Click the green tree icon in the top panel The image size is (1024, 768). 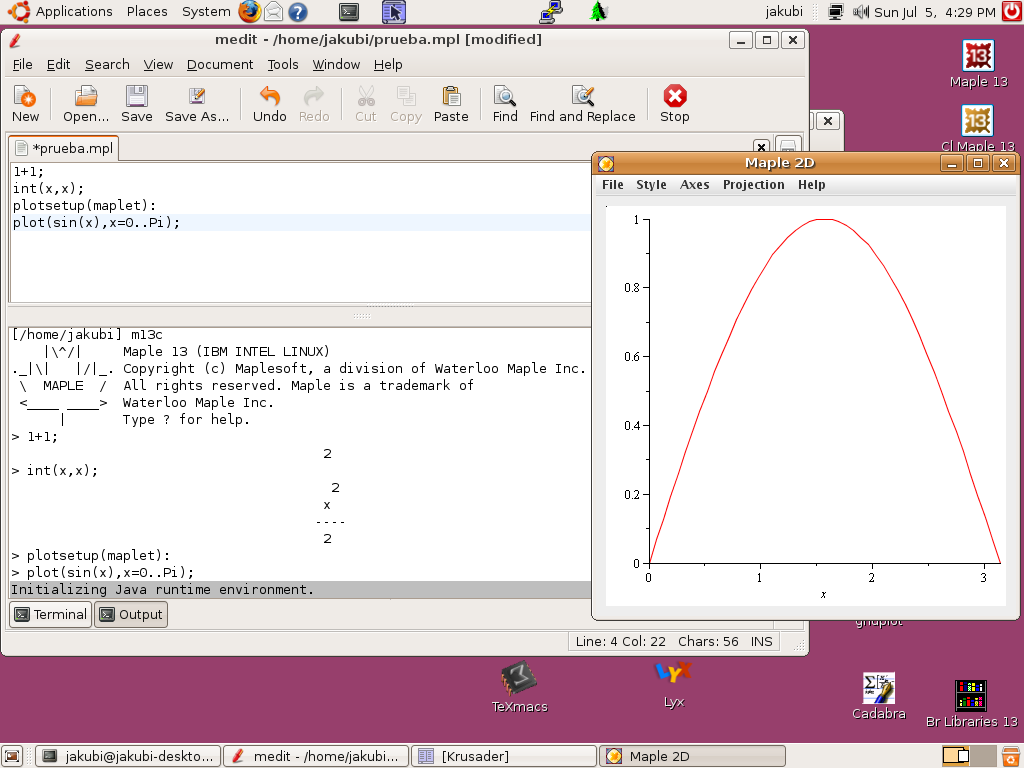(598, 12)
